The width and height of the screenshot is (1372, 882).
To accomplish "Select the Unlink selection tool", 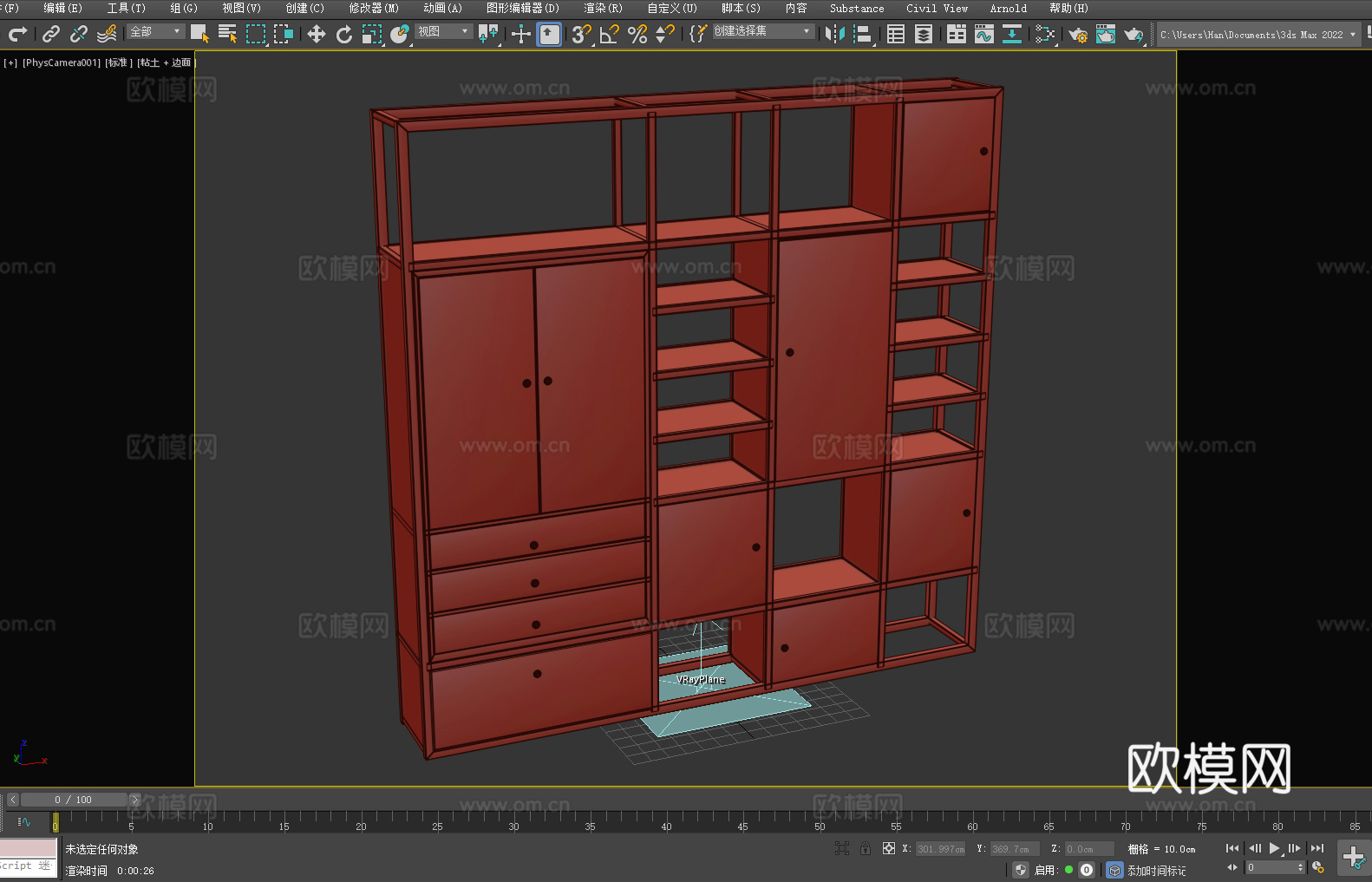I will [x=79, y=34].
